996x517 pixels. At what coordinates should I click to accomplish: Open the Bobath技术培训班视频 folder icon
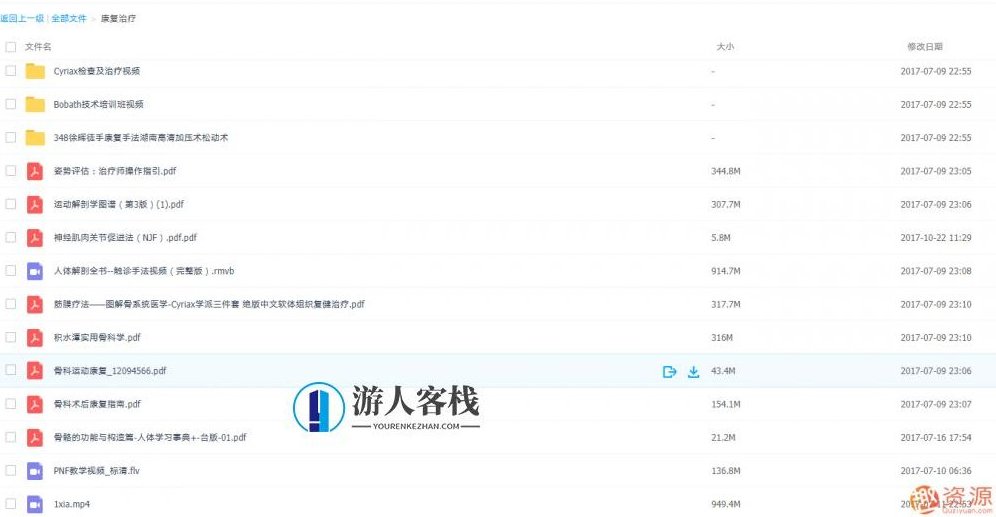pyautogui.click(x=35, y=104)
